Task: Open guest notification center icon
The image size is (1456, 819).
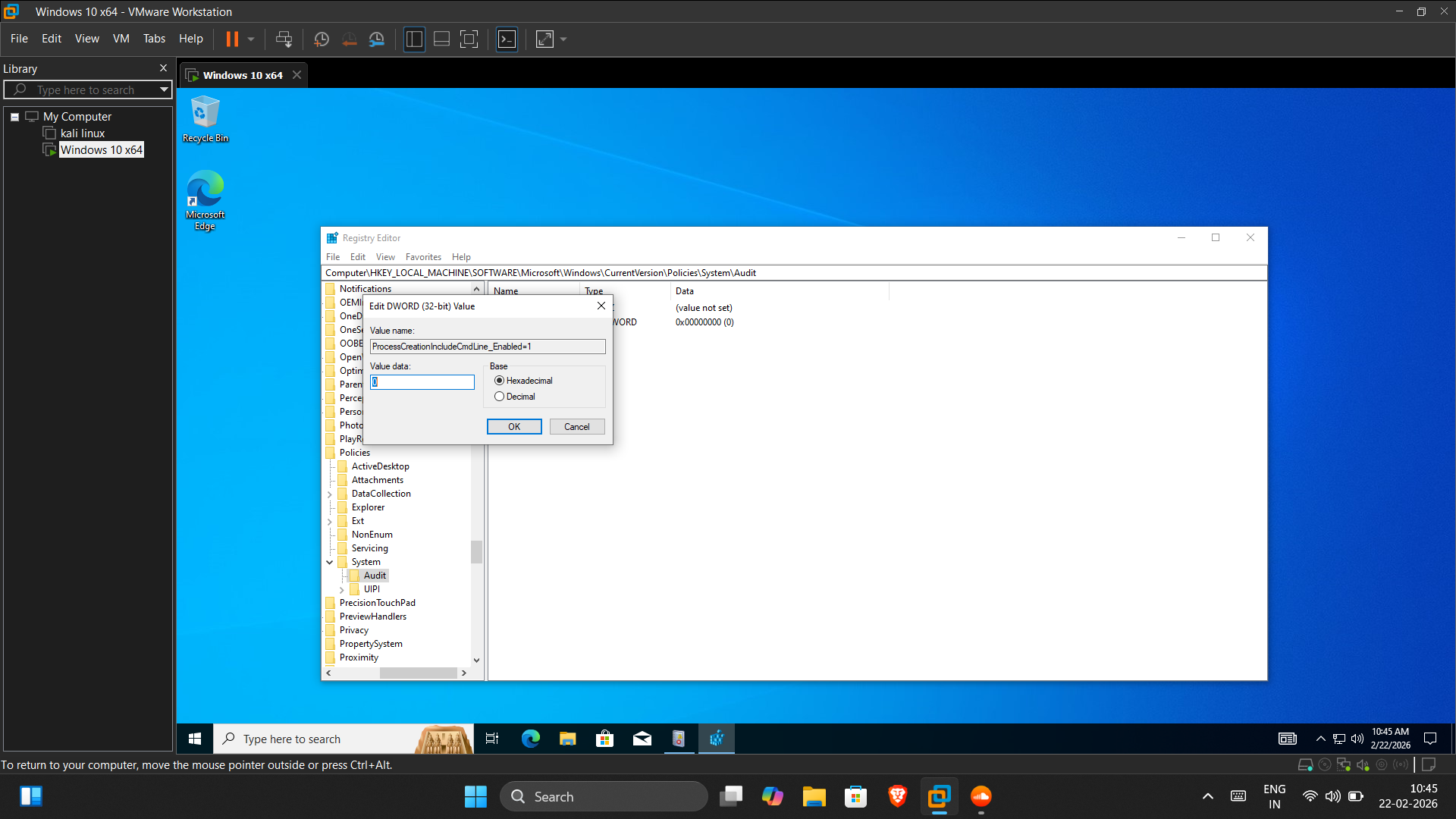Action: (x=1431, y=739)
